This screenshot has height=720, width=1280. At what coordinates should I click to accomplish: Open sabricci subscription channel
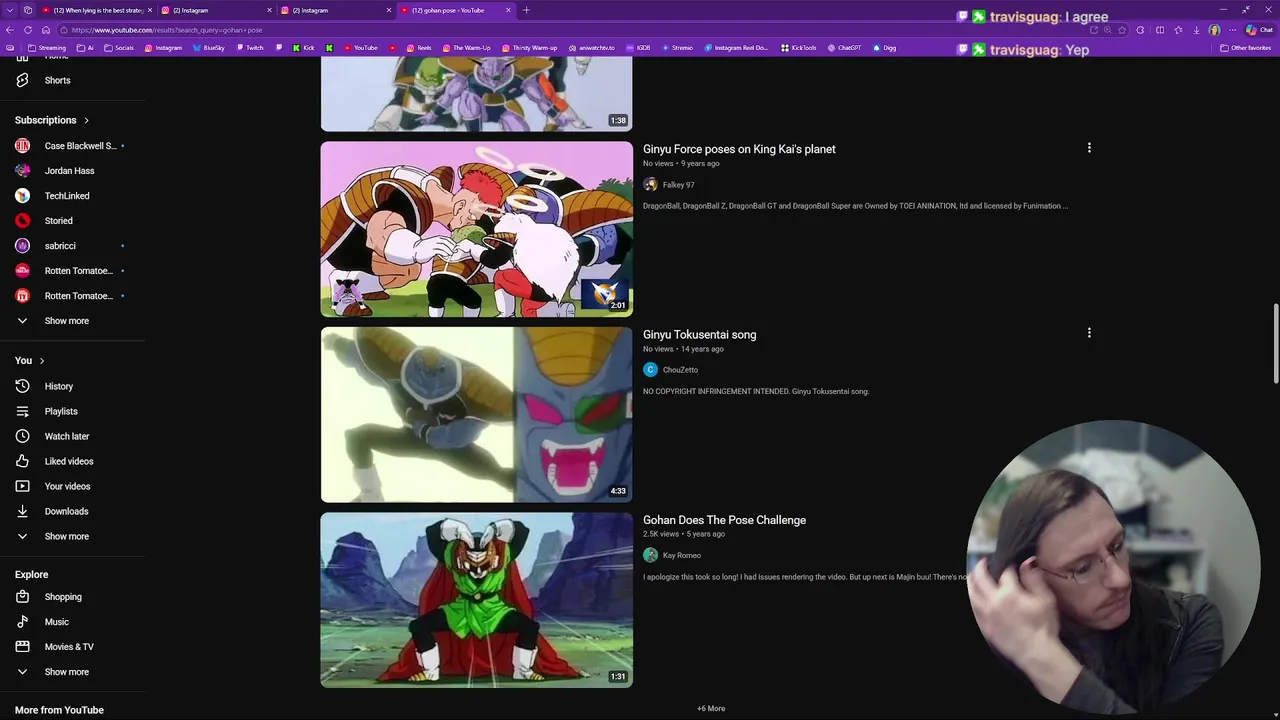pos(60,246)
